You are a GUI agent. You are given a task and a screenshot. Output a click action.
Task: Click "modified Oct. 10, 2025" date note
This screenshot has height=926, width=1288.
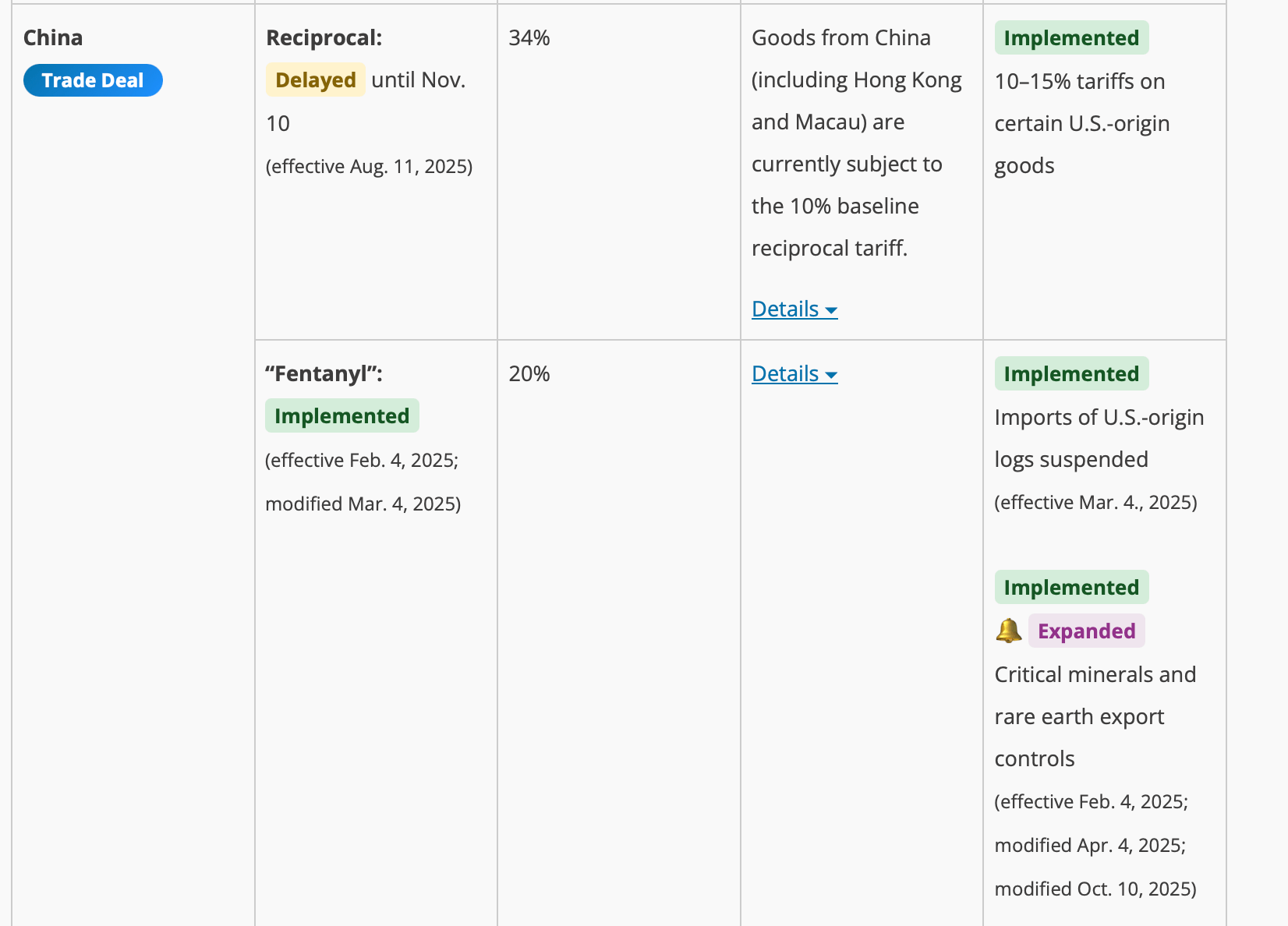[1095, 889]
